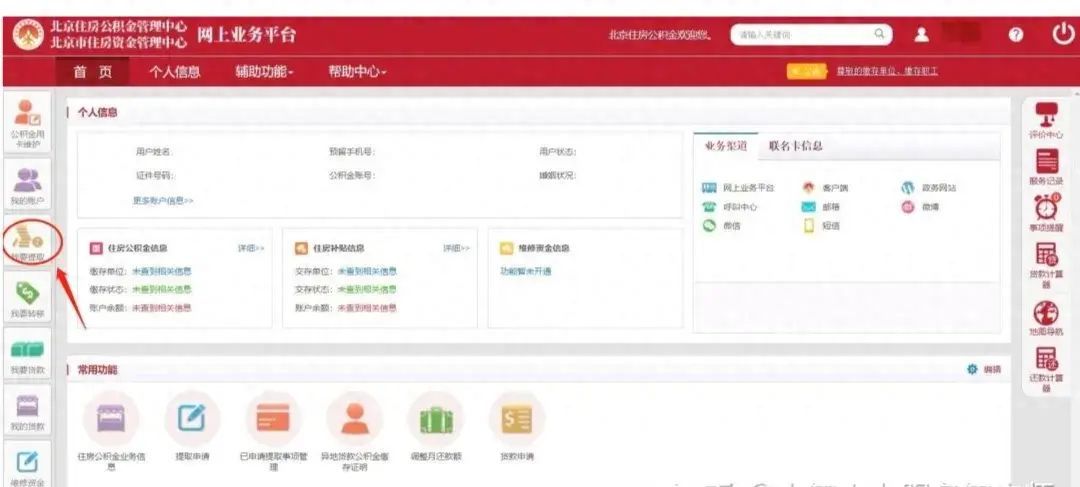Click 提取申请 shortcut icon

click(192, 418)
